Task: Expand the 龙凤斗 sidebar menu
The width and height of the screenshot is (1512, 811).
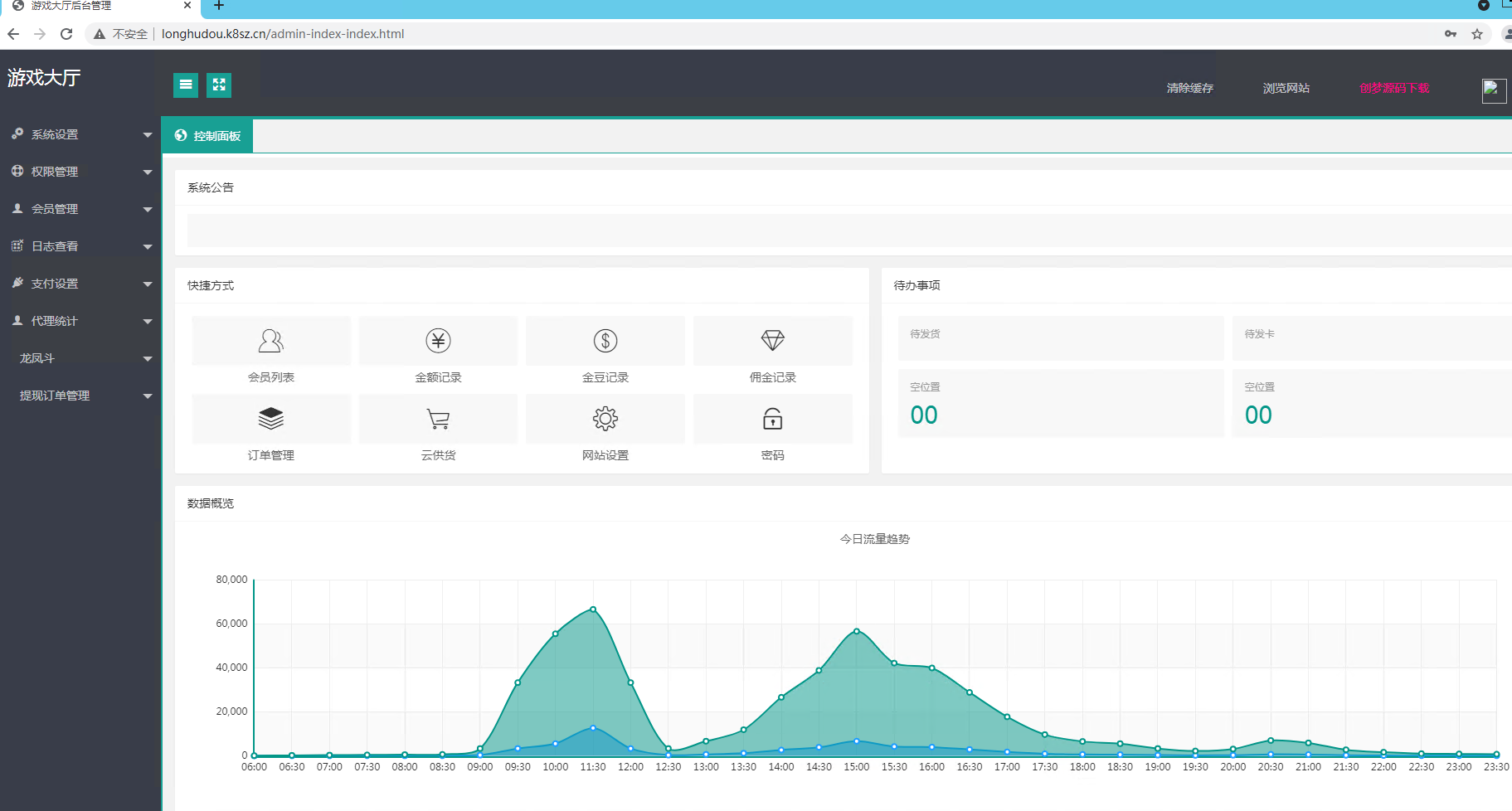Action: [x=80, y=358]
